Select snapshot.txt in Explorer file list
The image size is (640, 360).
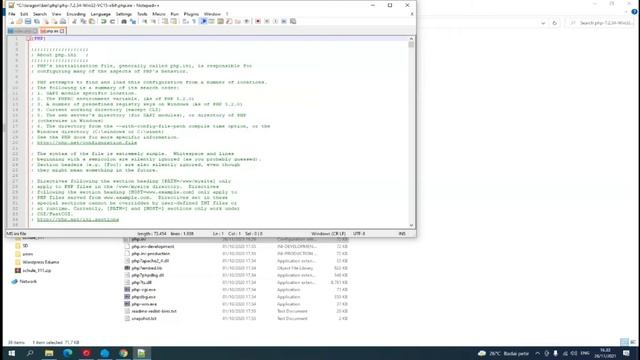(x=144, y=318)
